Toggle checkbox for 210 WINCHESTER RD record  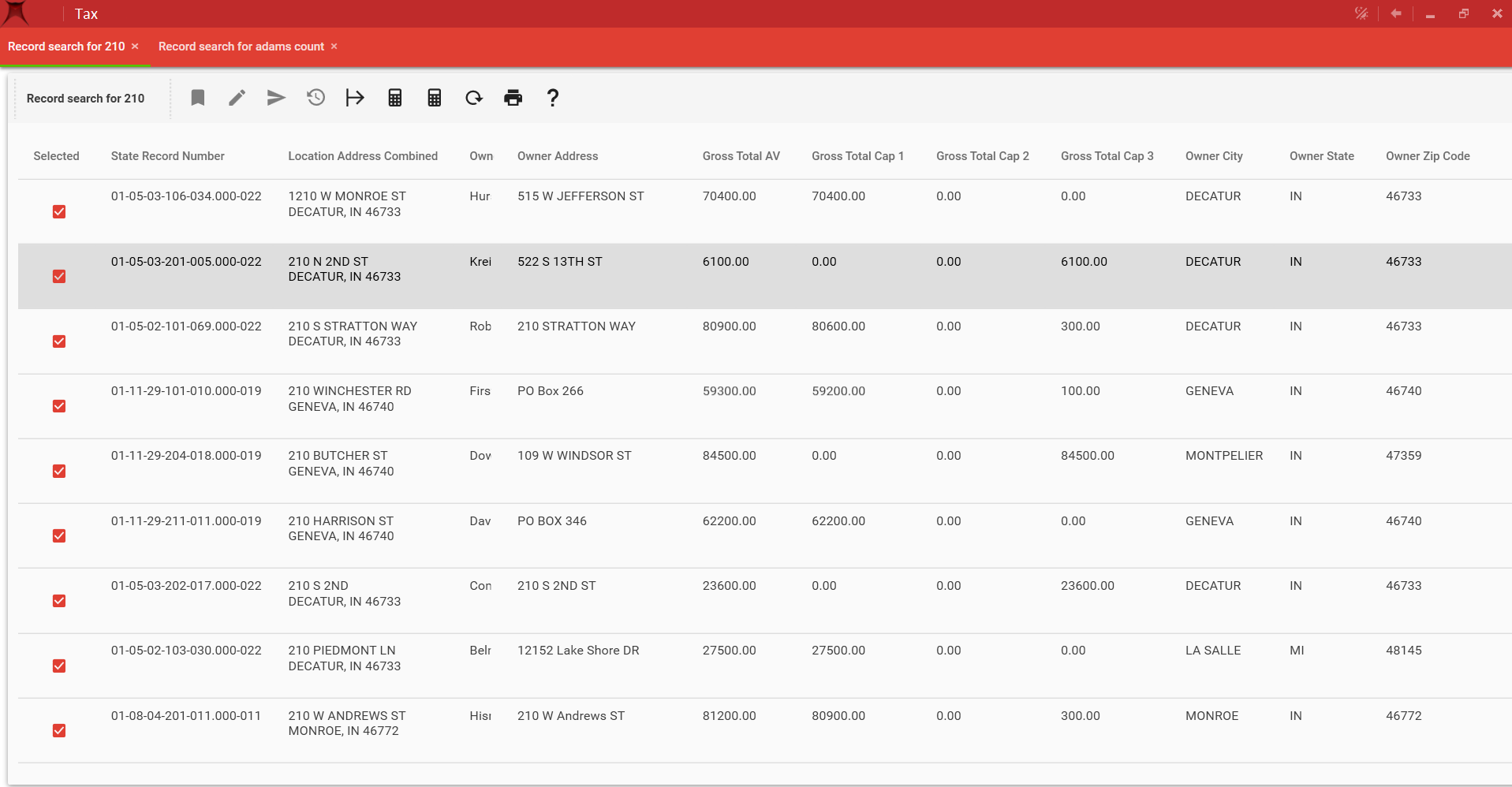tap(59, 406)
